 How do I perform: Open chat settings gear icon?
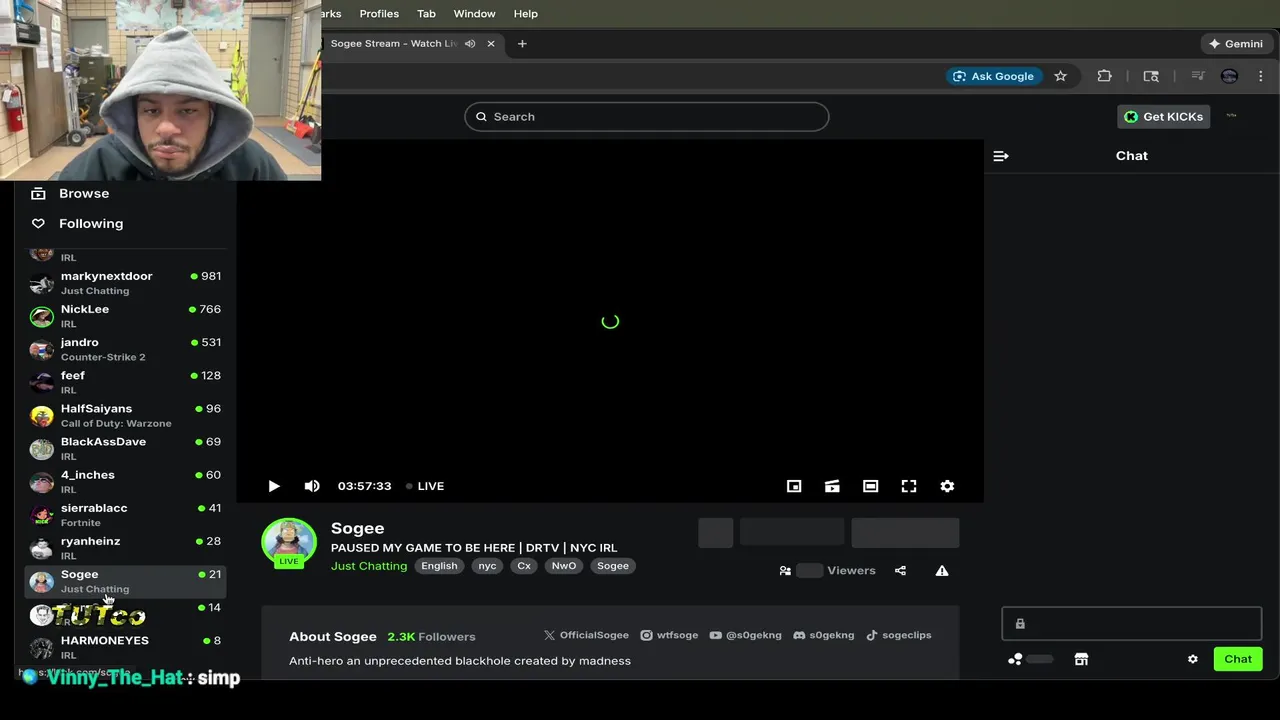(1193, 659)
